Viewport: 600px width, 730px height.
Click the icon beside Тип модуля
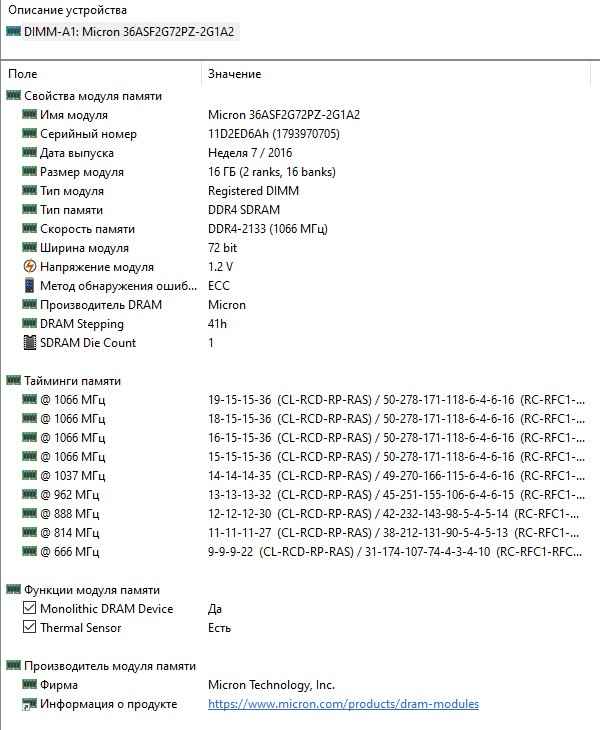(29, 190)
